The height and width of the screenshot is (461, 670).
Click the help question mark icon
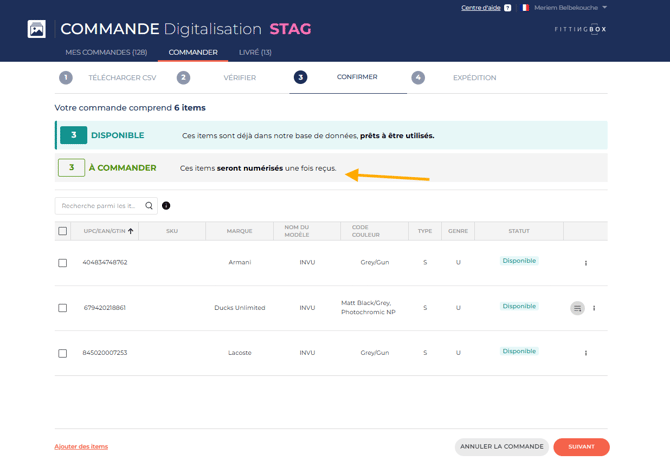[508, 8]
